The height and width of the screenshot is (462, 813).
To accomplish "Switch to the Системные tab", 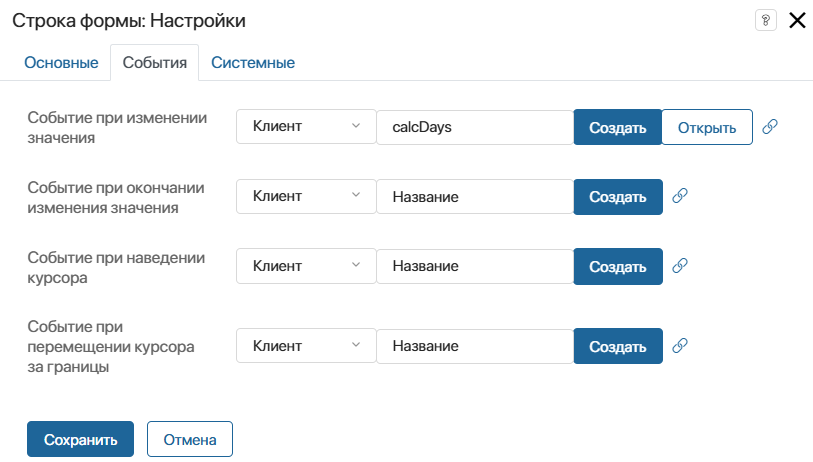I will (252, 62).
